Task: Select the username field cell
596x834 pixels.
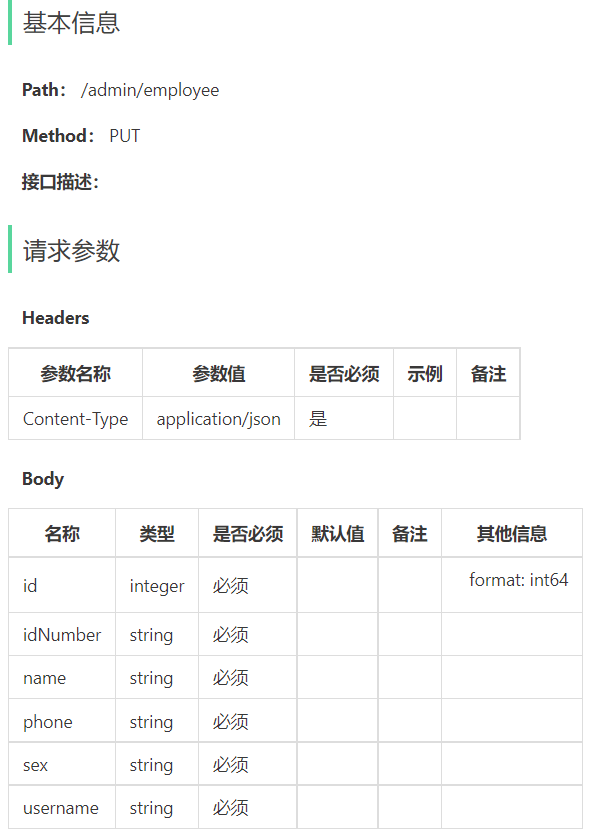Action: click(62, 807)
